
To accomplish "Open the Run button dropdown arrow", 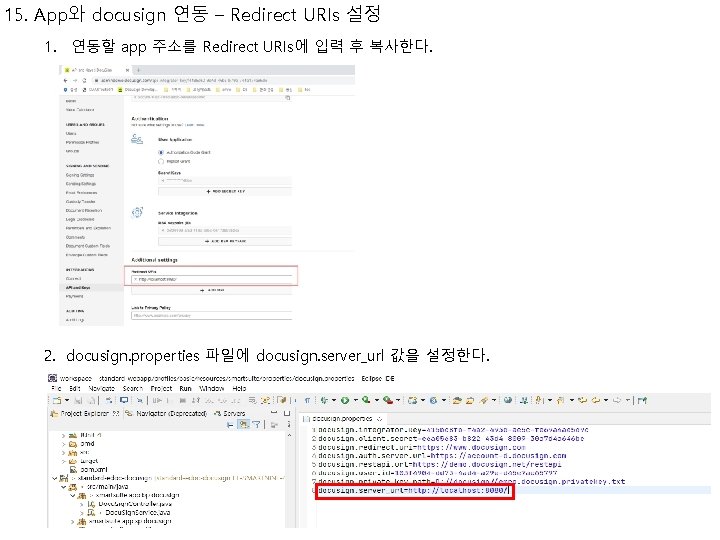I will point(354,400).
